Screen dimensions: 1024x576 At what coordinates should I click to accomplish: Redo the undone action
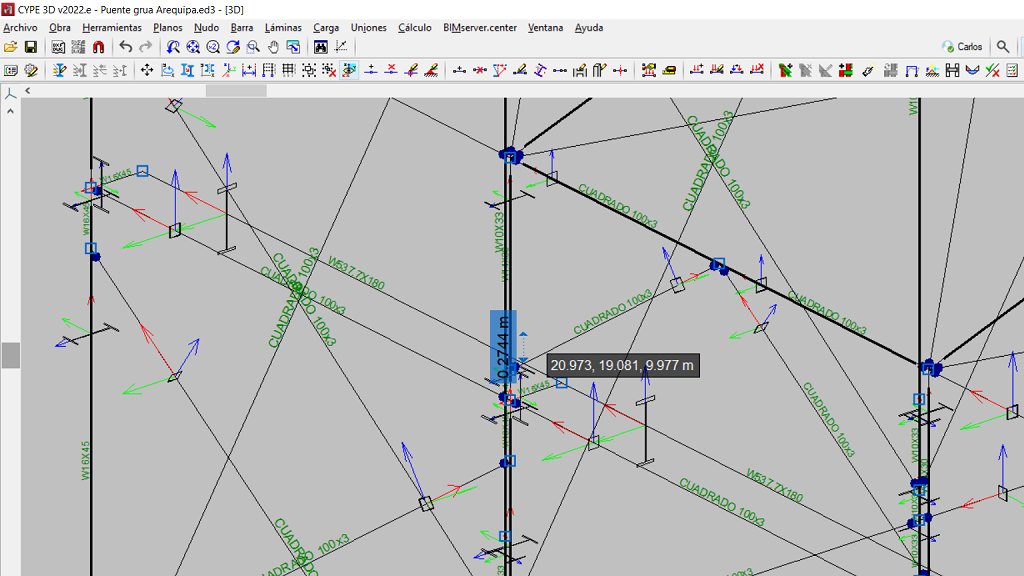point(146,47)
